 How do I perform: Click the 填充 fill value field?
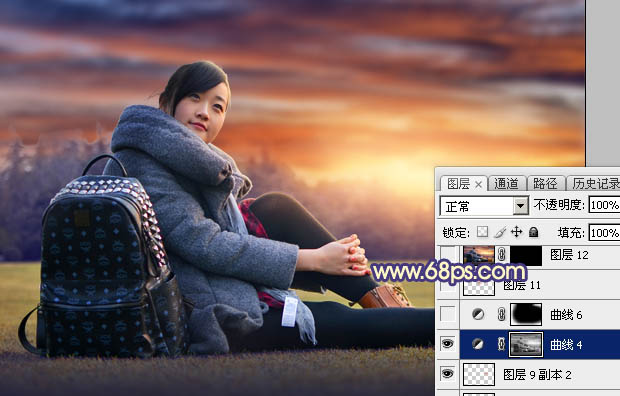tap(604, 233)
